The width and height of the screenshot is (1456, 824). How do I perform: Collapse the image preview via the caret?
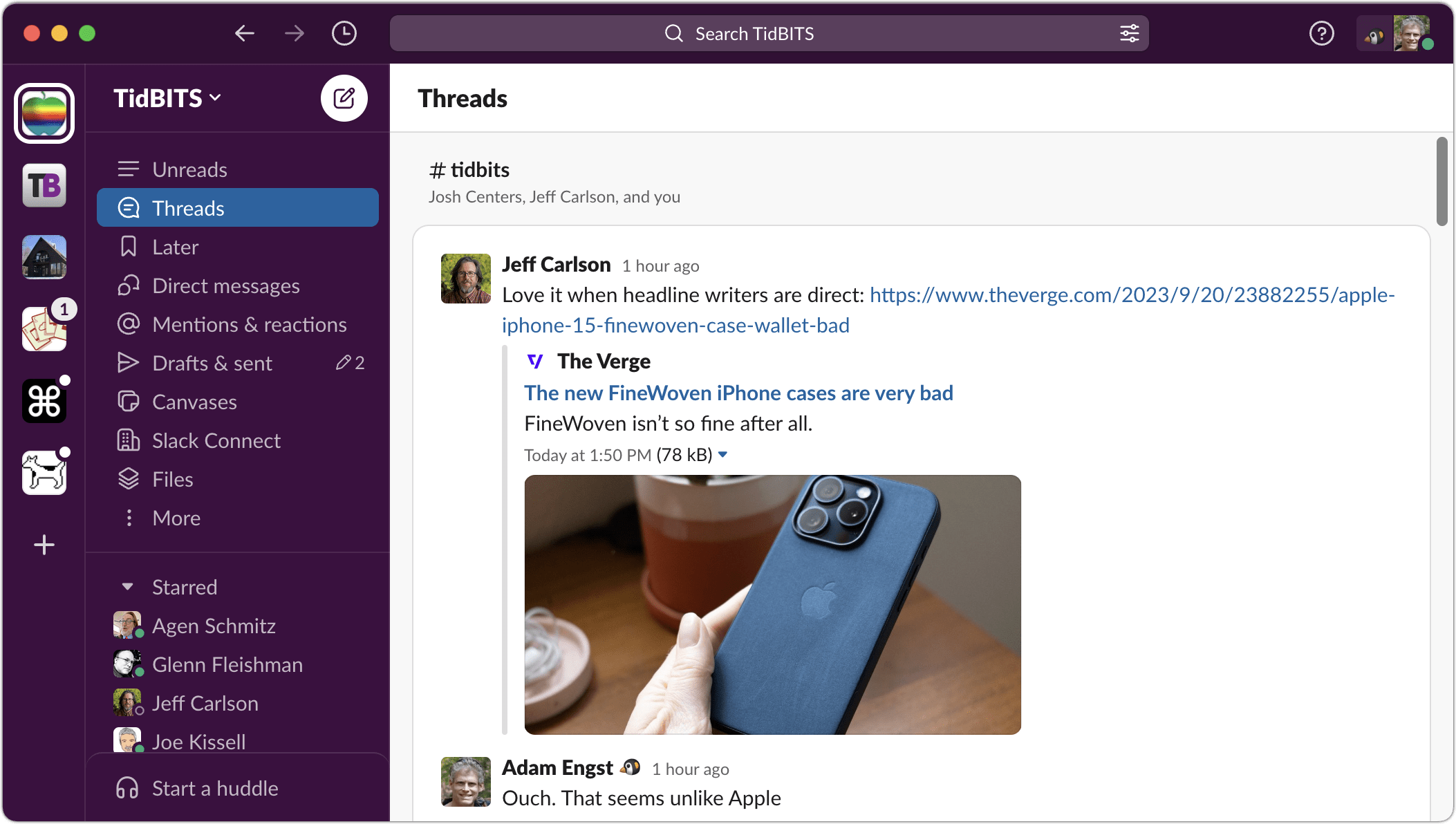[x=723, y=455]
